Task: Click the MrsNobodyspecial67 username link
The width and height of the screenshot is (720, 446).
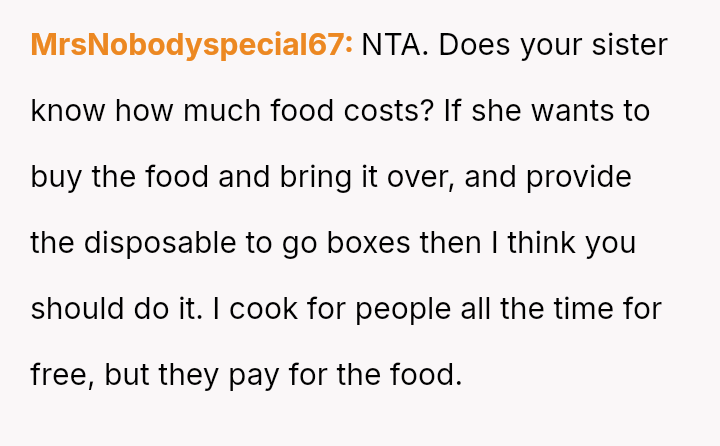Action: 191,45
